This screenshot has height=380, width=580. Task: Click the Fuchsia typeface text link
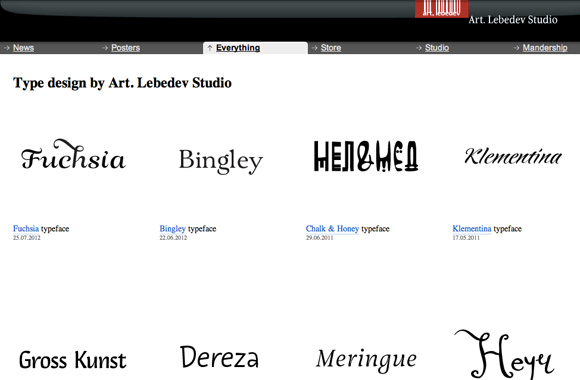(26, 229)
